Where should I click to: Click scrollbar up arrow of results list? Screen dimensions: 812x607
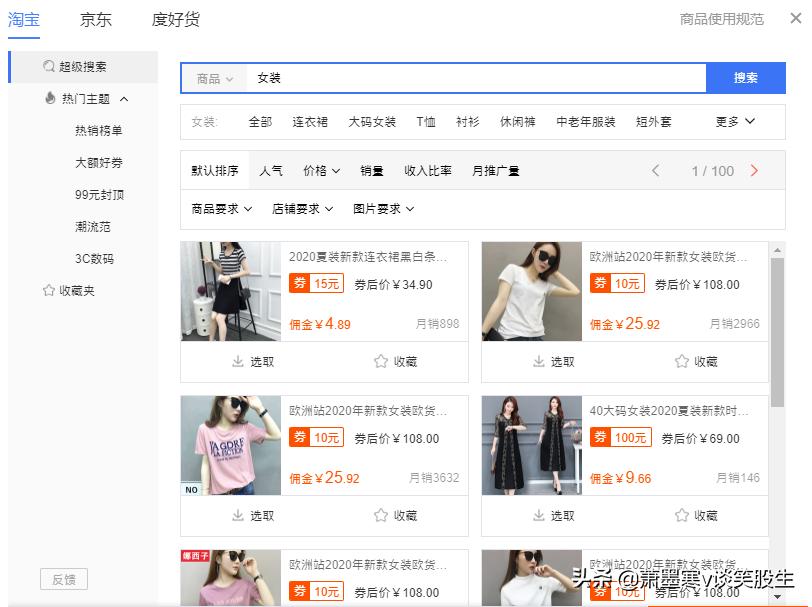click(x=777, y=251)
